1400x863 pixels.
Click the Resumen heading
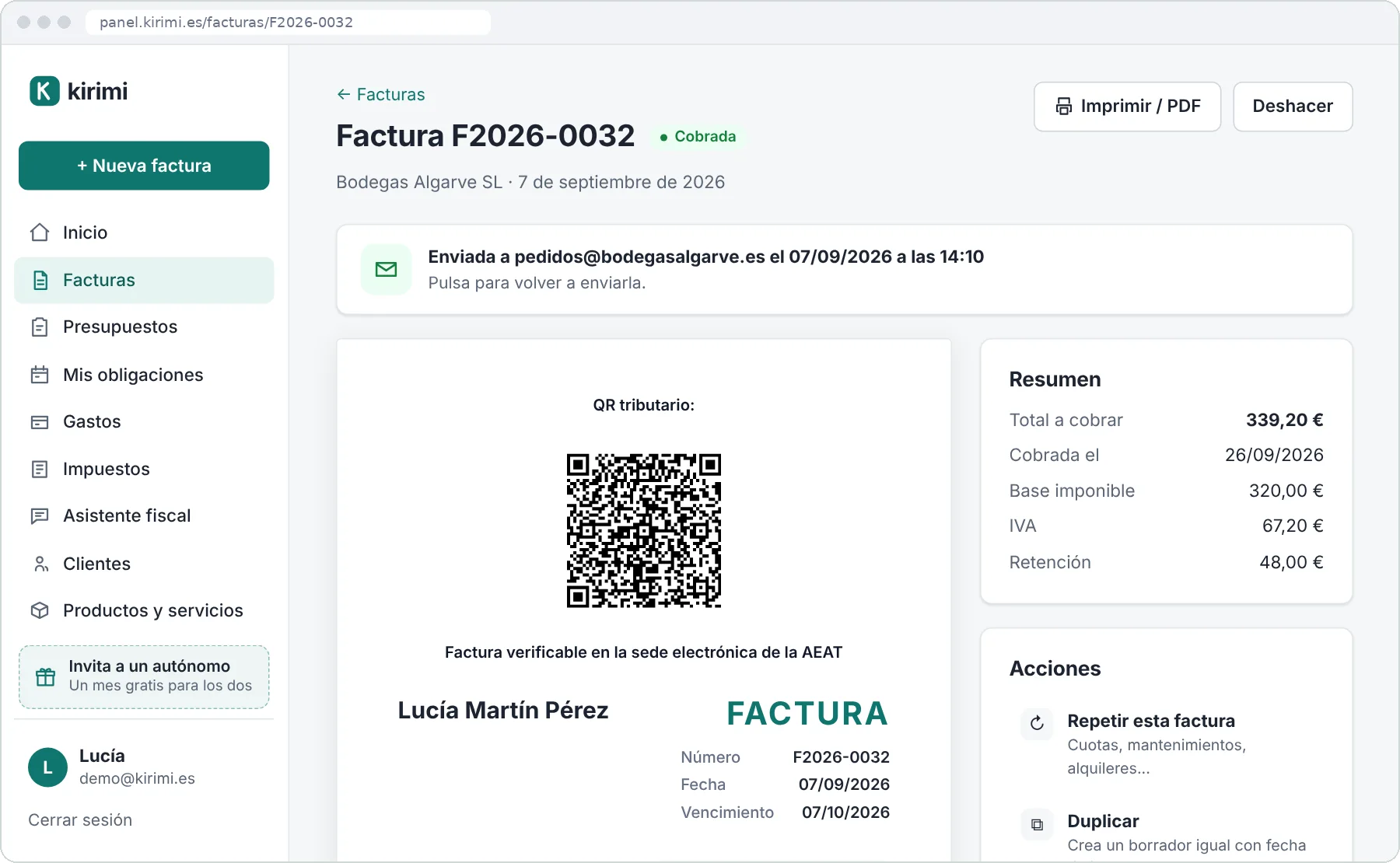(1055, 379)
